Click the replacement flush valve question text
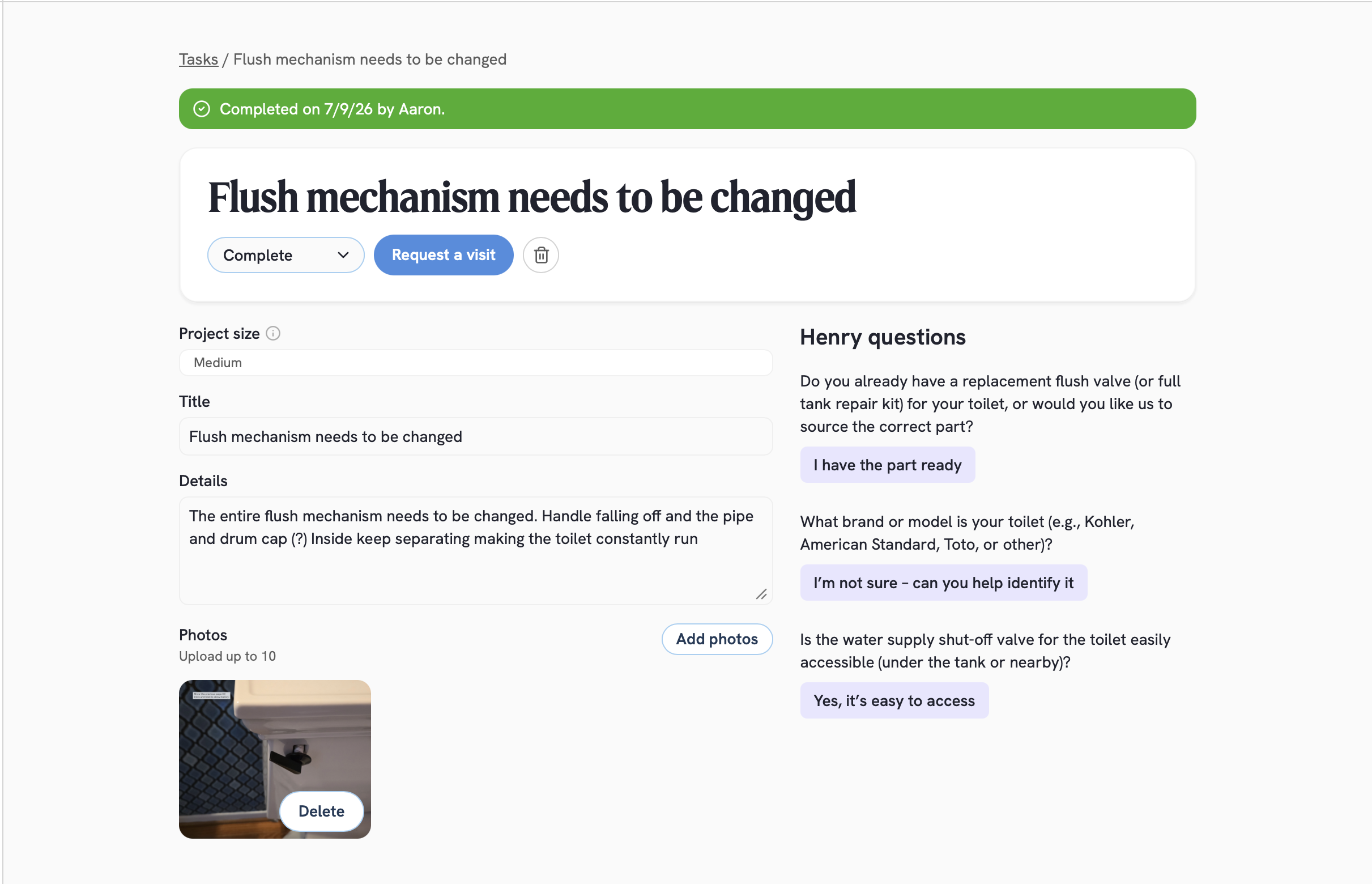The height and width of the screenshot is (884, 1372). pos(990,403)
